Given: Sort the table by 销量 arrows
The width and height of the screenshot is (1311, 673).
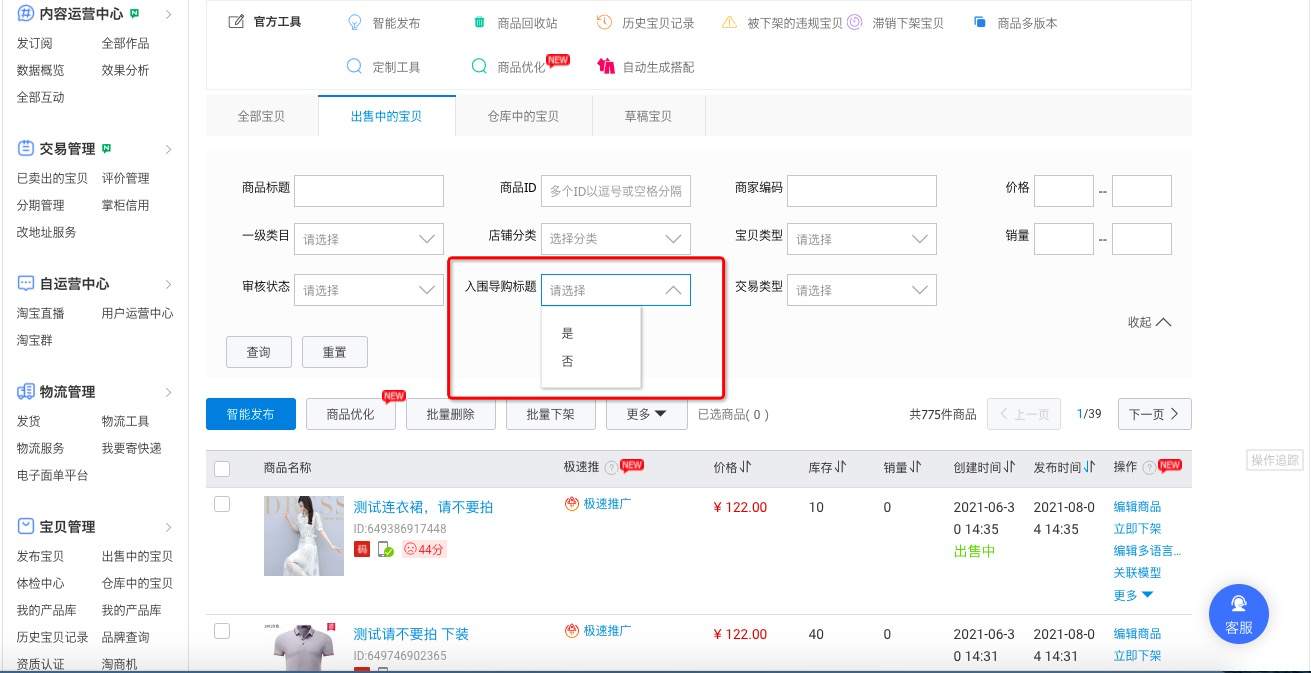Looking at the screenshot, I should 916,467.
